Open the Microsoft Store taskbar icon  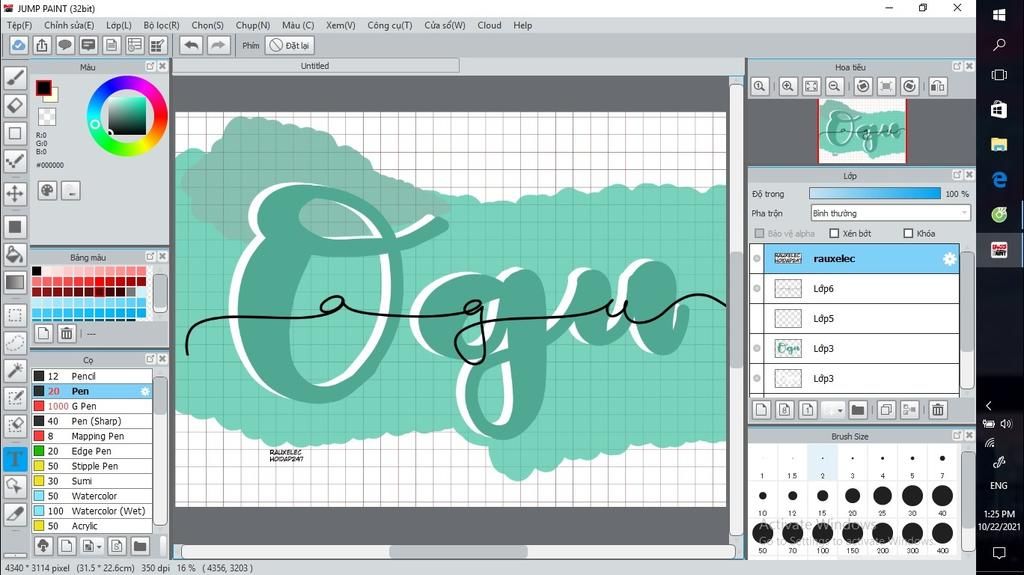click(x=999, y=110)
